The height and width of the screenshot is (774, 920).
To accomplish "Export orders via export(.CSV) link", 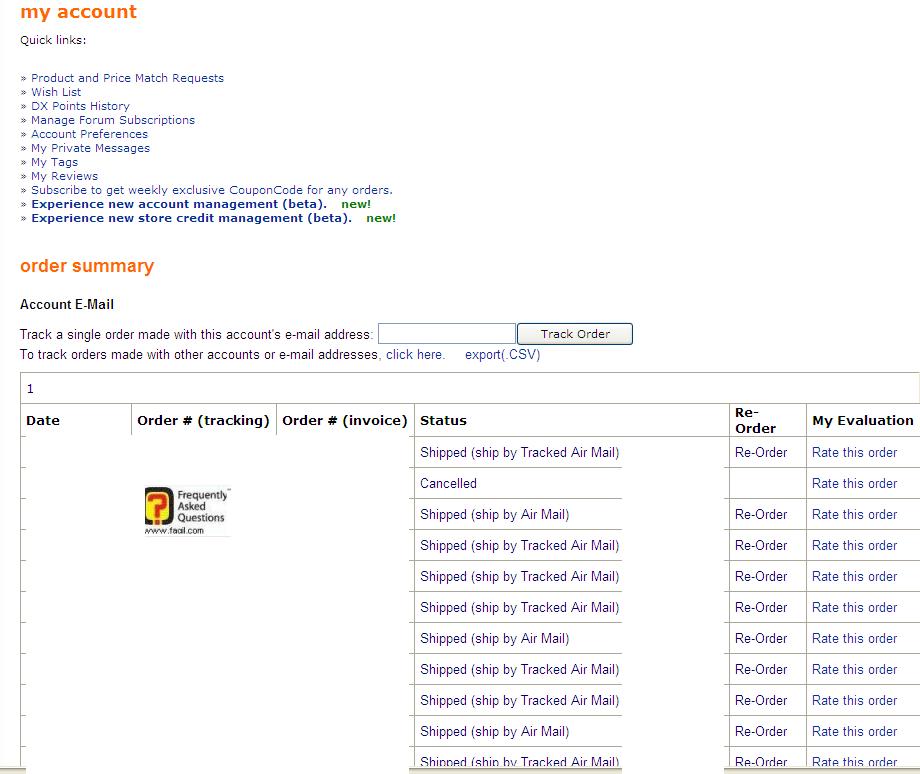I will 502,355.
